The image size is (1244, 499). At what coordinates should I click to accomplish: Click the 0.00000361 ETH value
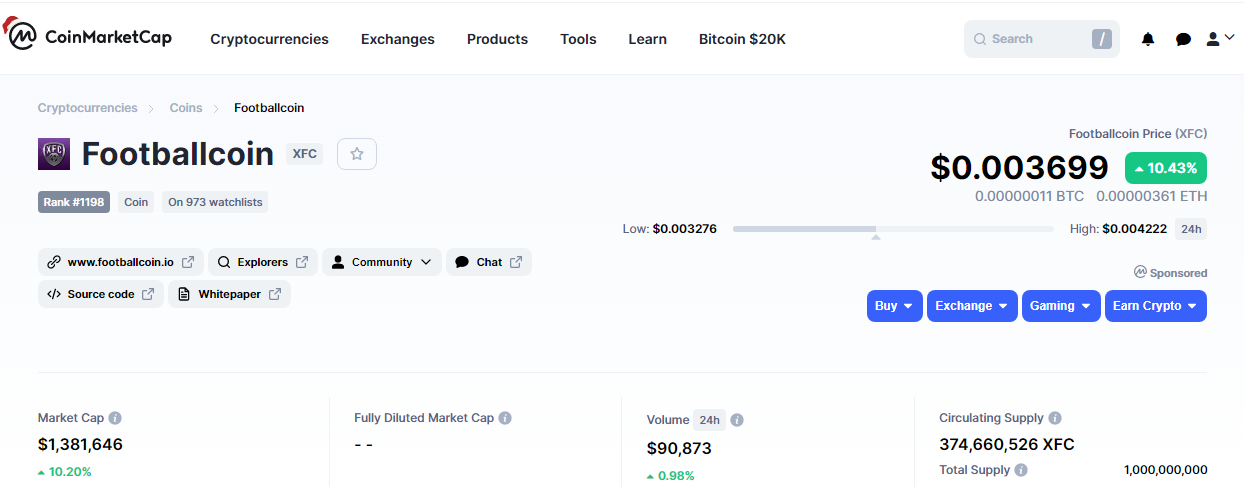pos(1151,196)
